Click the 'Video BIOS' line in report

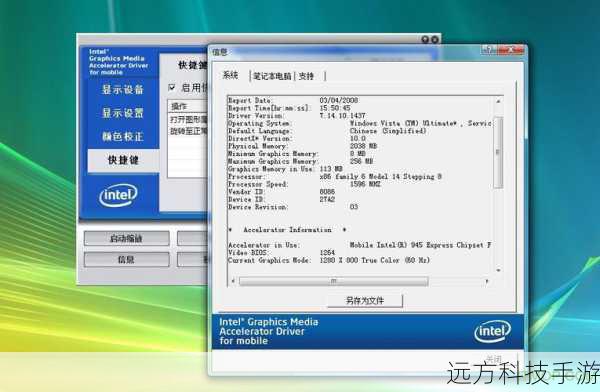pos(282,252)
